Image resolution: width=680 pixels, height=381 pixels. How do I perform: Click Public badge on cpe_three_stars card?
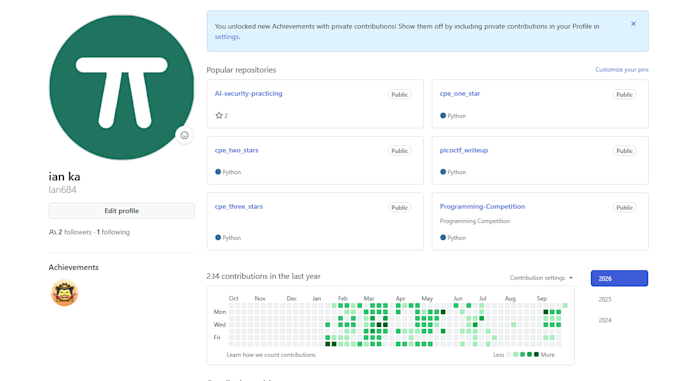(x=399, y=208)
